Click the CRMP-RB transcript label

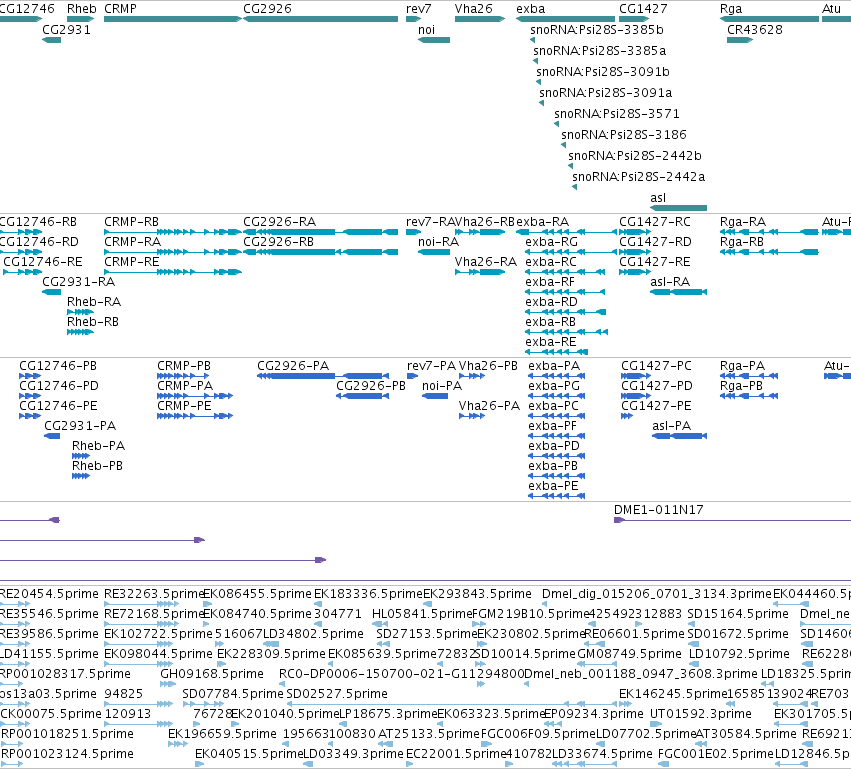(x=131, y=222)
